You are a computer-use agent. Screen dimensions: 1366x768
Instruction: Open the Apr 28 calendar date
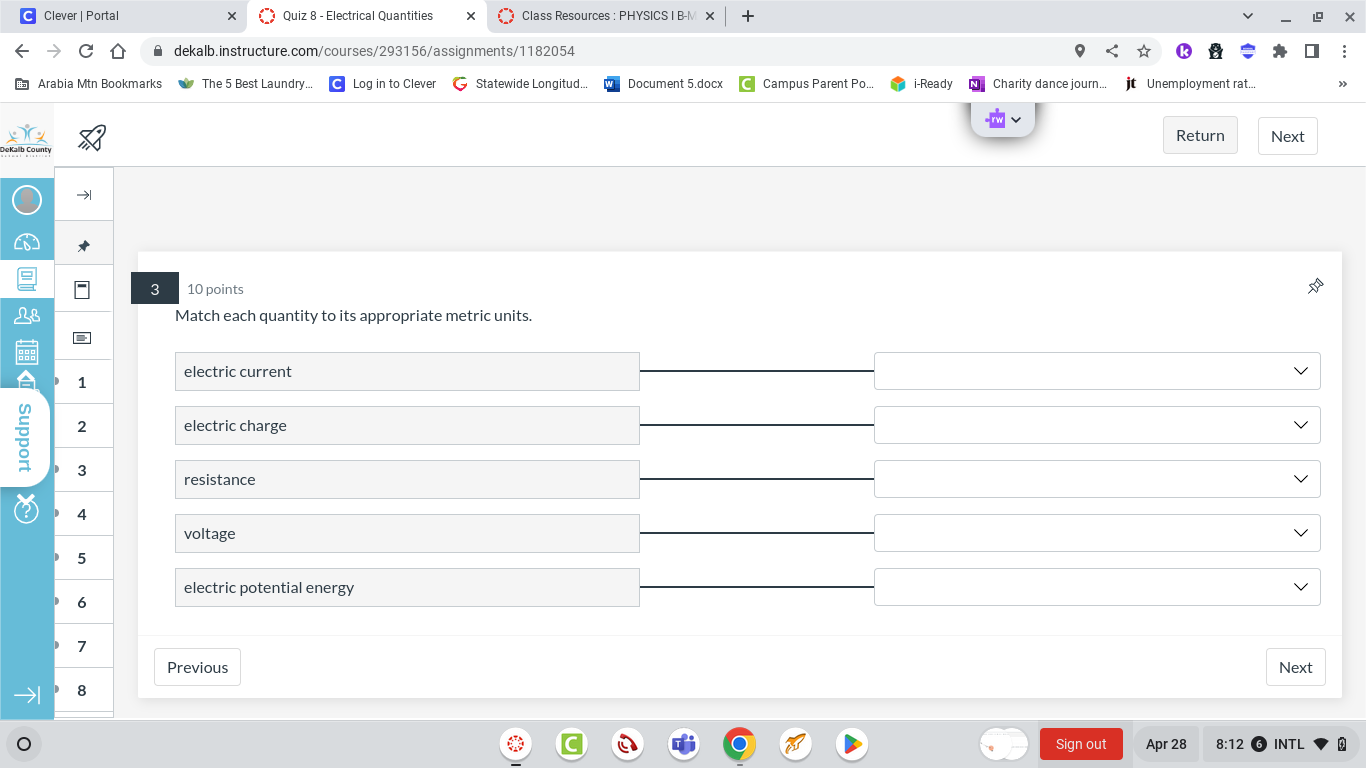(x=1166, y=744)
